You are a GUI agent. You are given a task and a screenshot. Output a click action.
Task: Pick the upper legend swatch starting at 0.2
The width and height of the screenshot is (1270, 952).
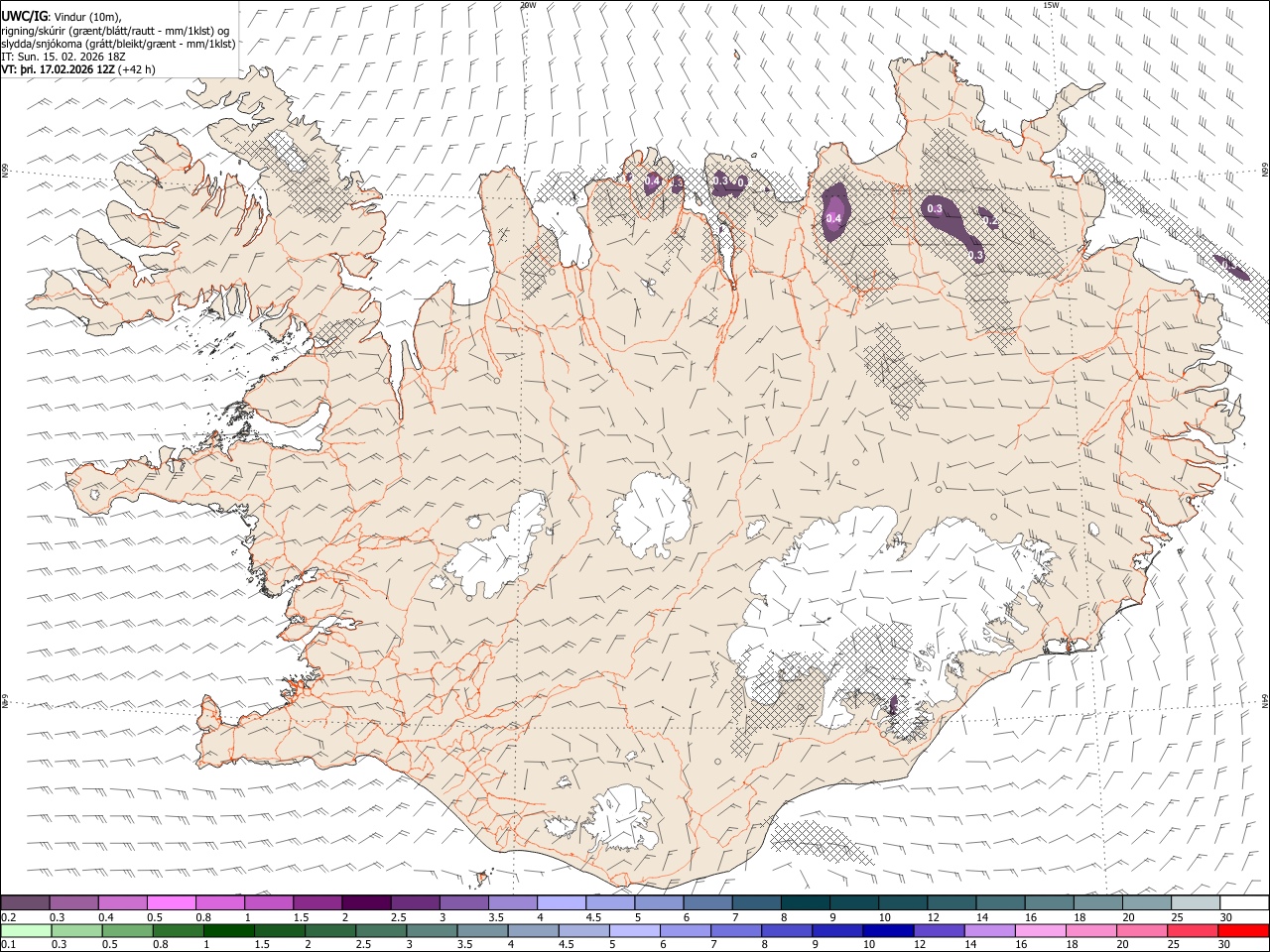coord(25,902)
